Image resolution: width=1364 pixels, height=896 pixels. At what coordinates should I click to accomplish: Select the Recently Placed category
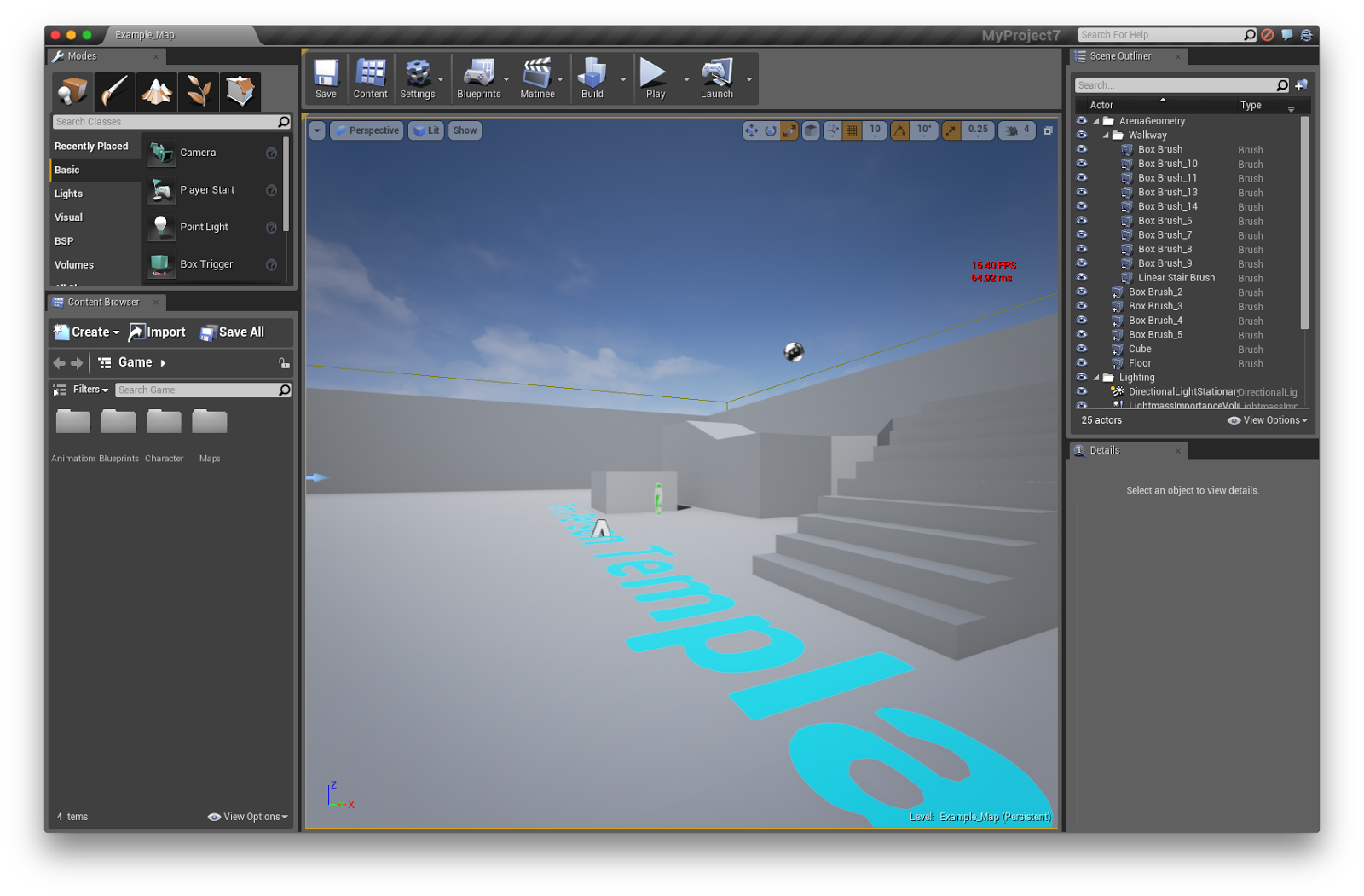91,147
